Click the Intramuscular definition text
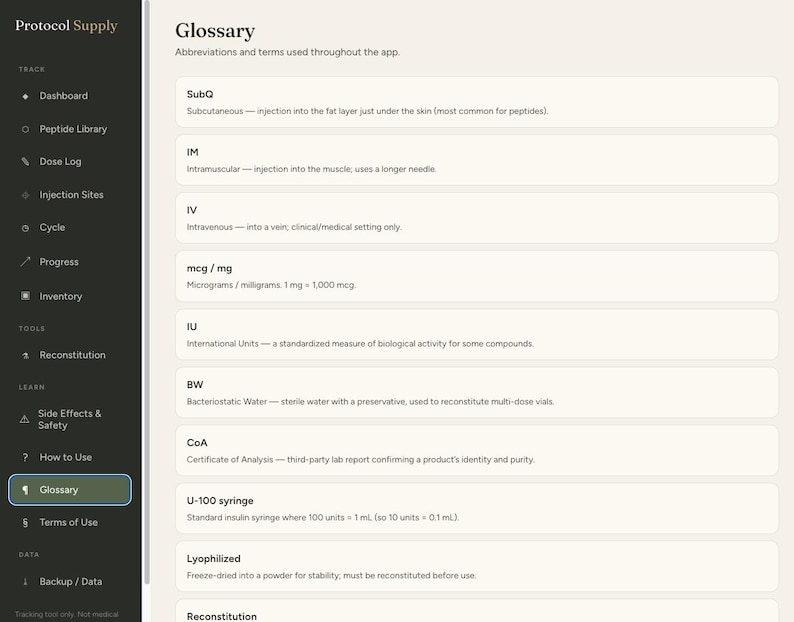This screenshot has width=794, height=622. [311, 169]
